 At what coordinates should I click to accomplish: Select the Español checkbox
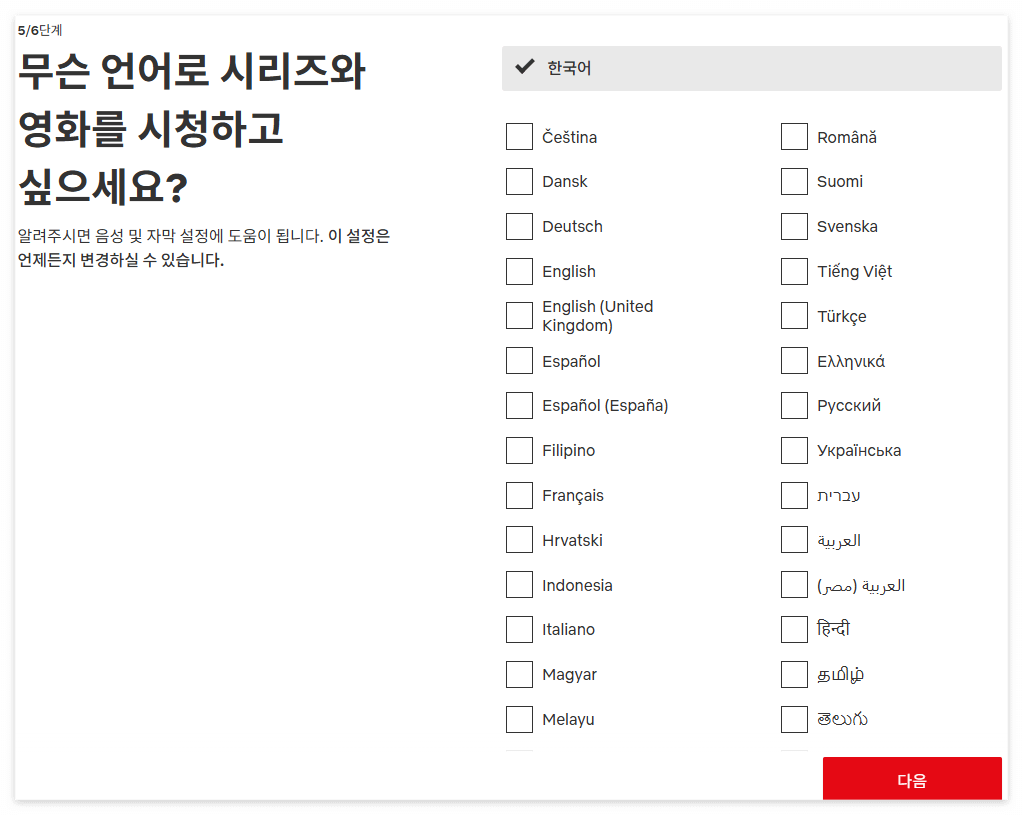coord(519,360)
